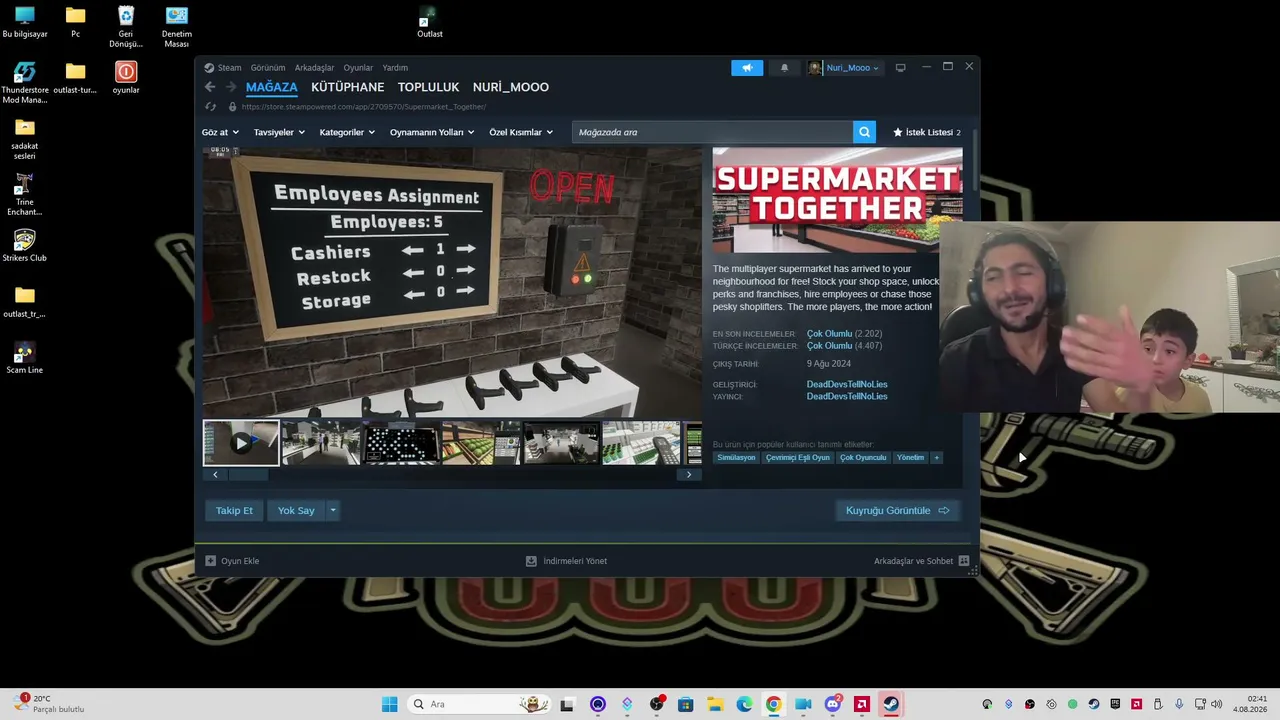Open the Scam Line desktop shortcut
This screenshot has height=720, width=1280.
point(25,358)
